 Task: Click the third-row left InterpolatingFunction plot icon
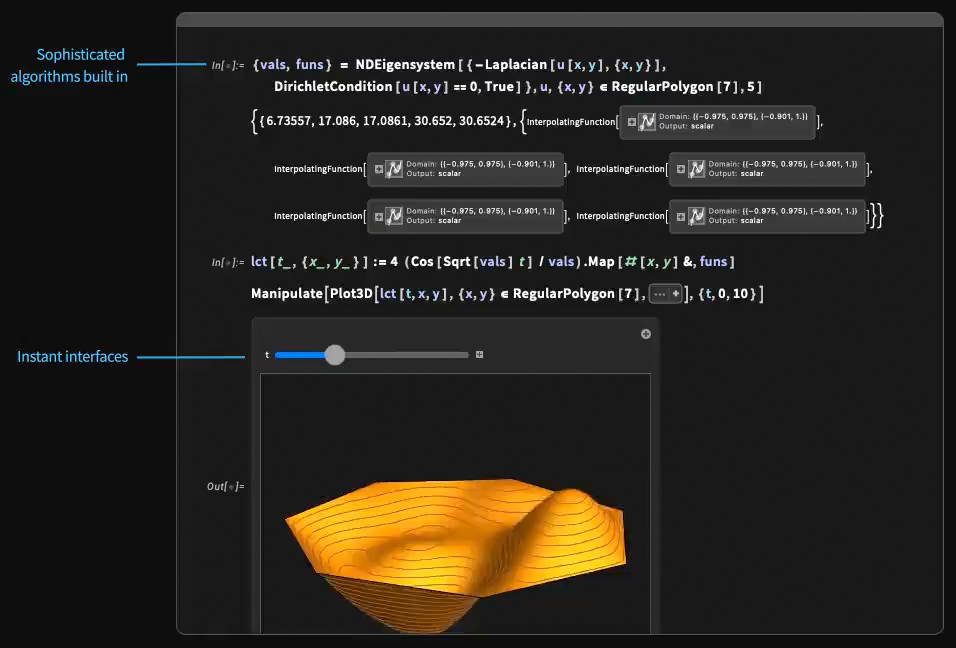pos(395,216)
